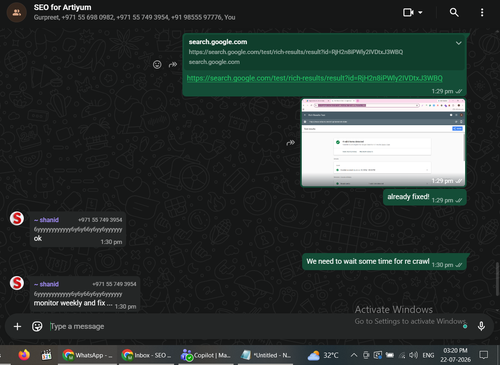Record a voice message with microphone

pyautogui.click(x=481, y=326)
